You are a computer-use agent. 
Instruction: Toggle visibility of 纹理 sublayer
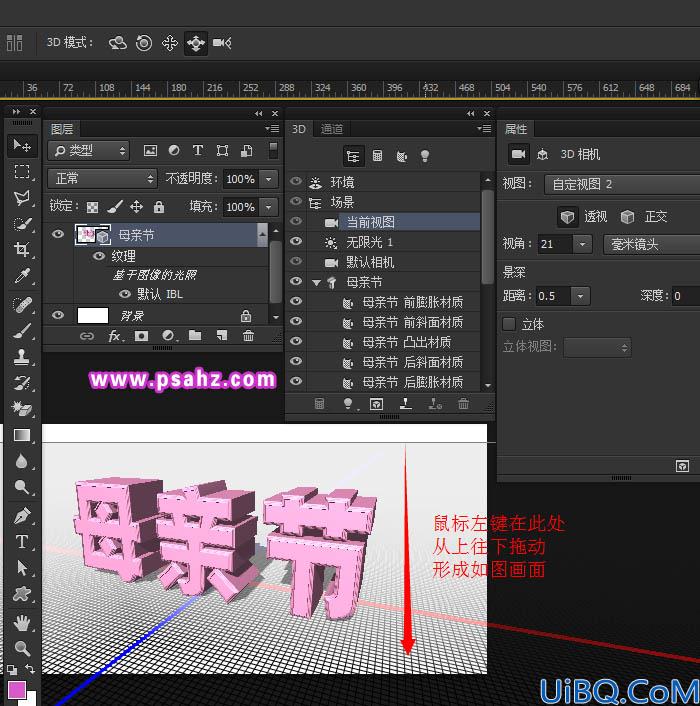pyautogui.click(x=99, y=256)
